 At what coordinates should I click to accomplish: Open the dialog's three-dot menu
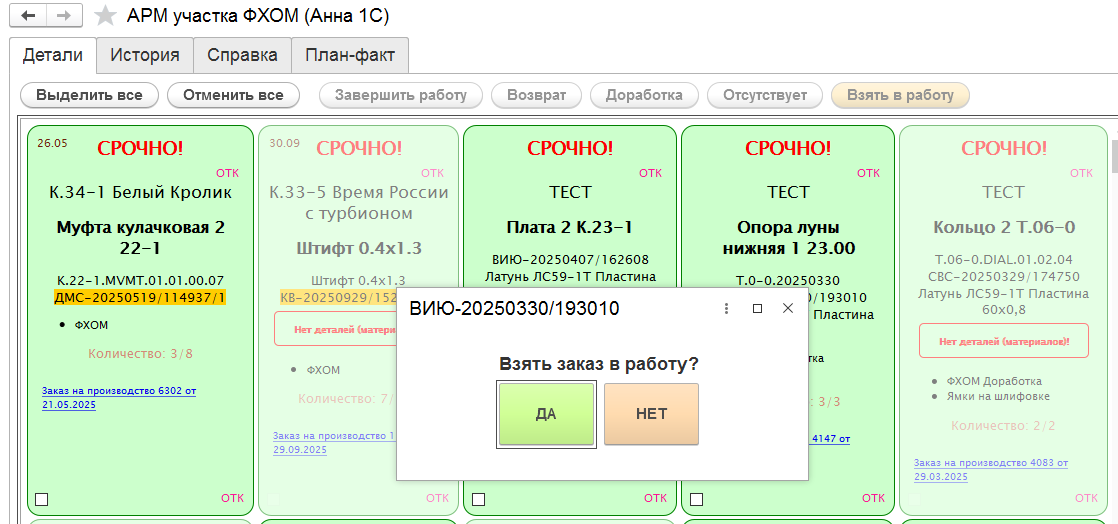point(727,309)
